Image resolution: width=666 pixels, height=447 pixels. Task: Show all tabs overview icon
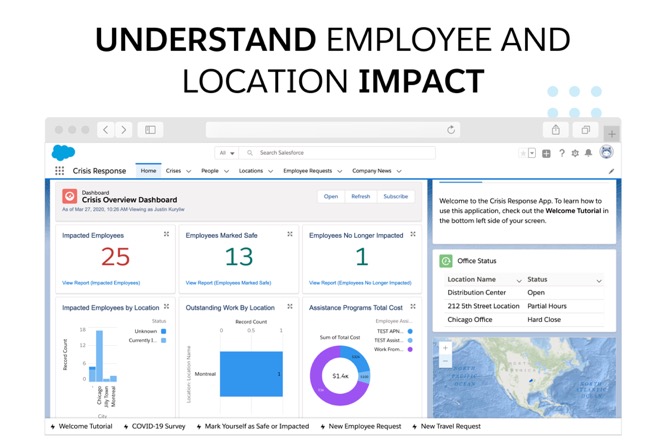pyautogui.click(x=585, y=130)
